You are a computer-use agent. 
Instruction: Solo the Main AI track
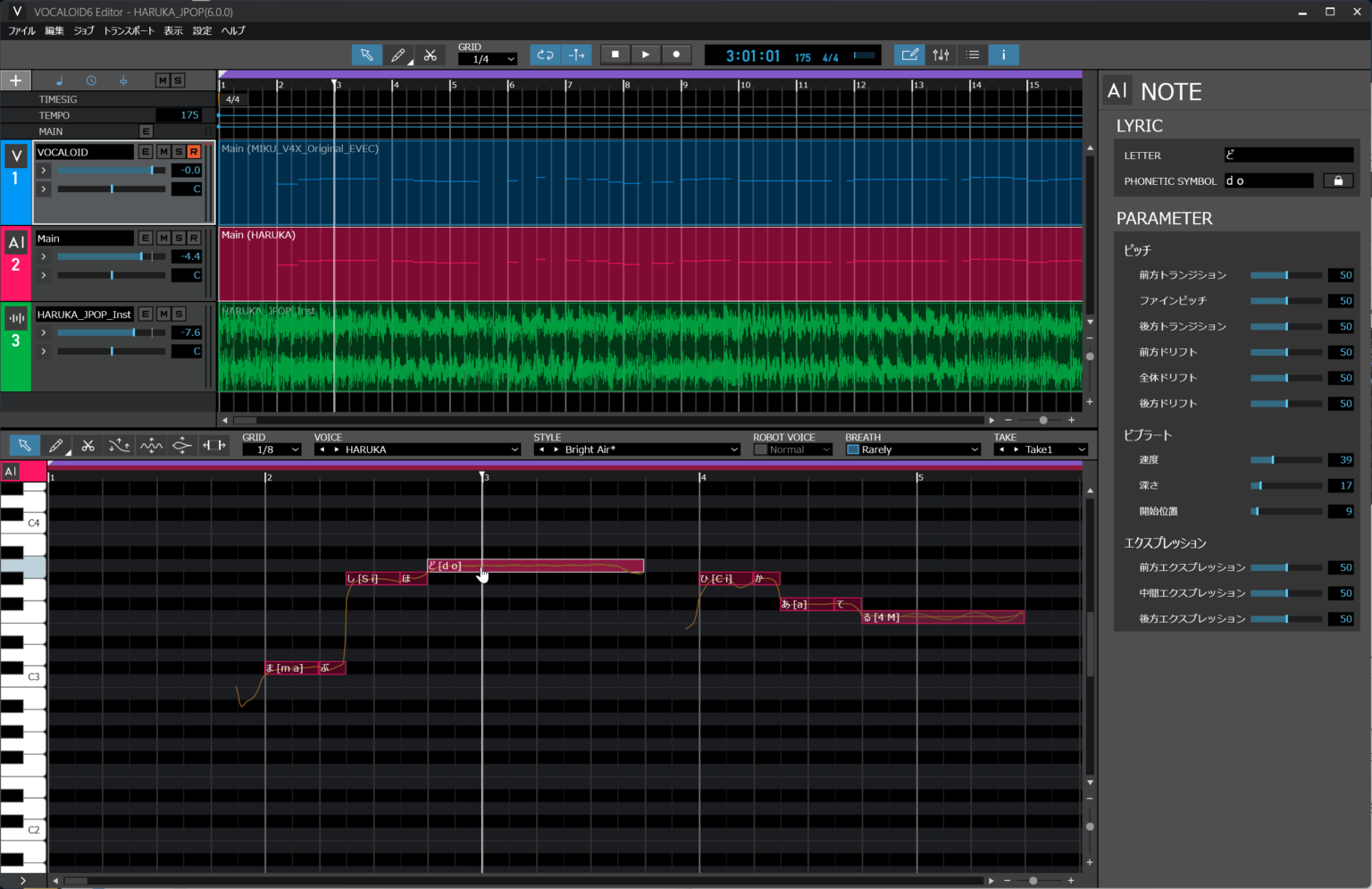pyautogui.click(x=179, y=239)
